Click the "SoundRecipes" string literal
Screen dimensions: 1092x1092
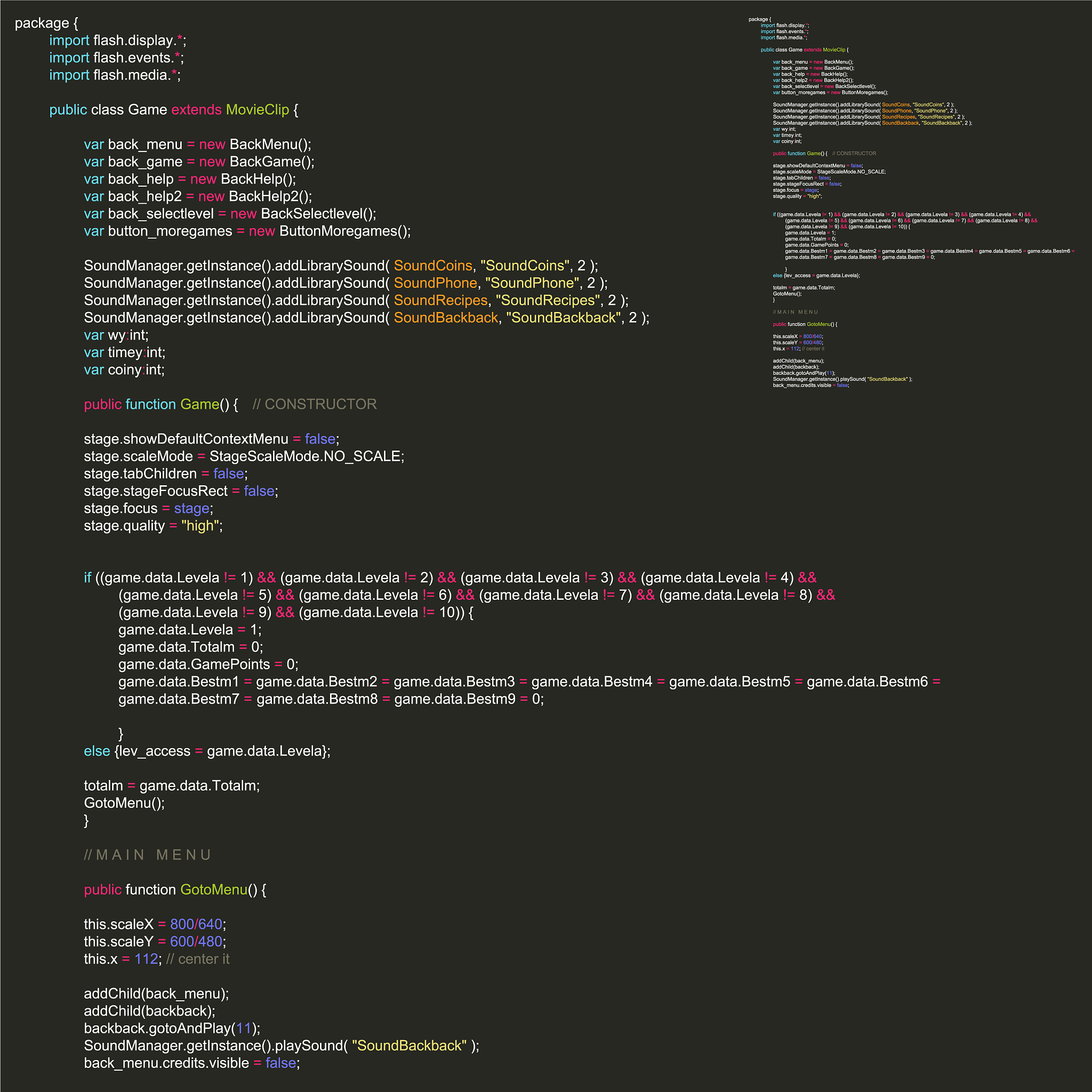tap(548, 301)
